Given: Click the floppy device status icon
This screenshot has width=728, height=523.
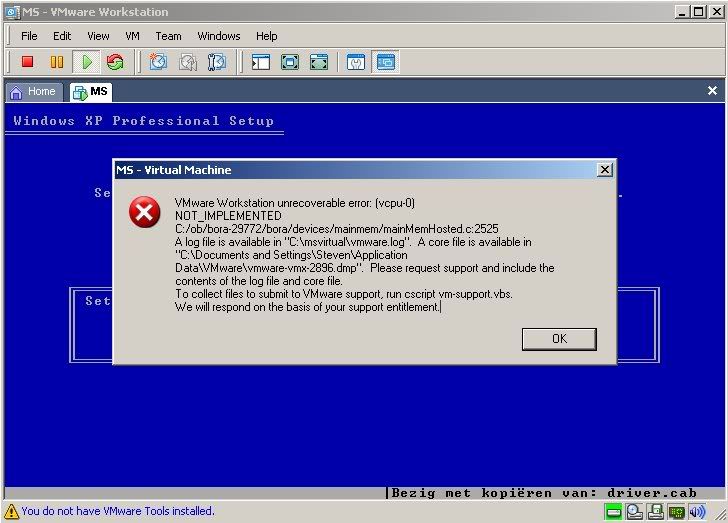Looking at the screenshot, I should 656,512.
